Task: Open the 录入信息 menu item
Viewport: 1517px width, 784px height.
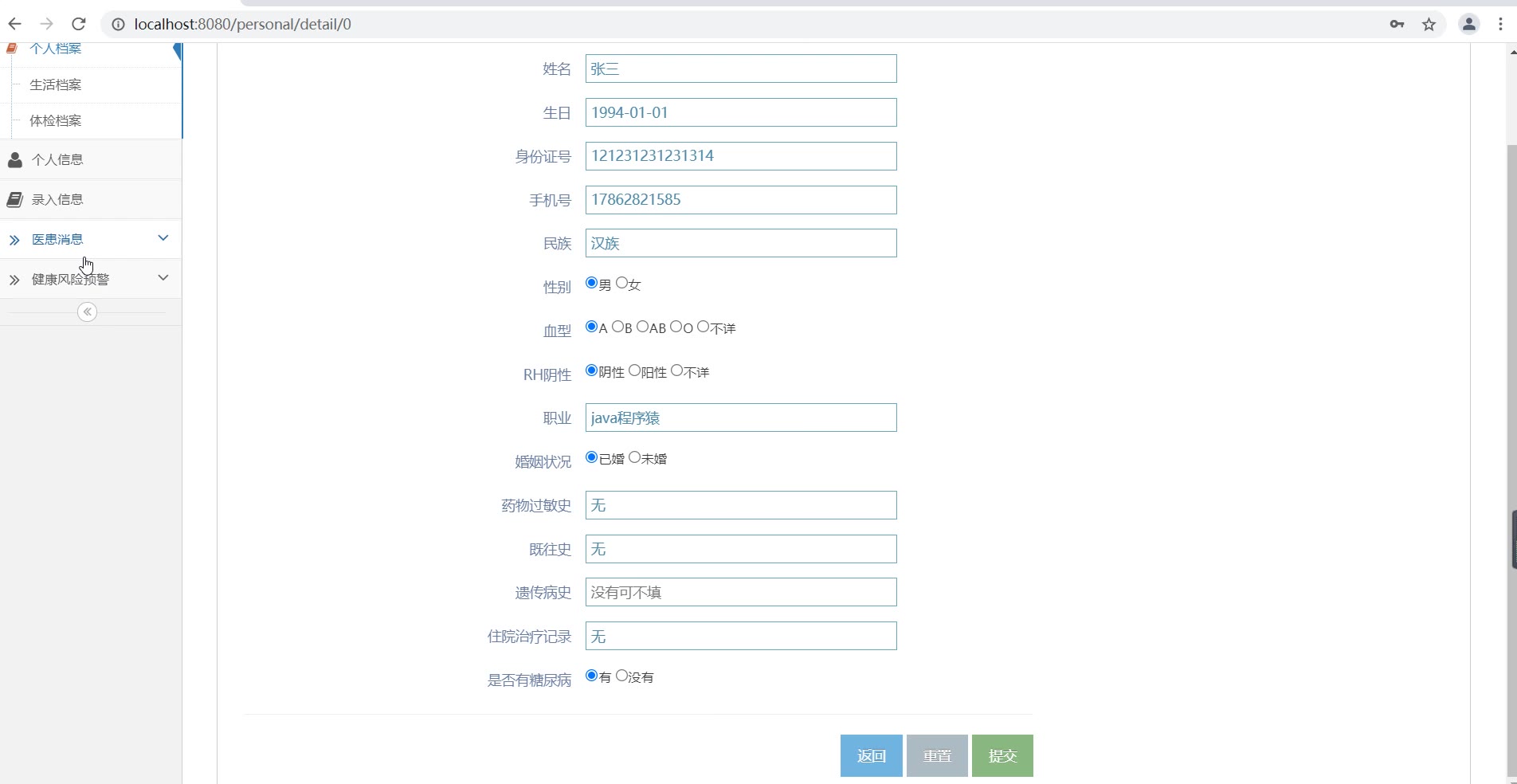Action: [91, 199]
